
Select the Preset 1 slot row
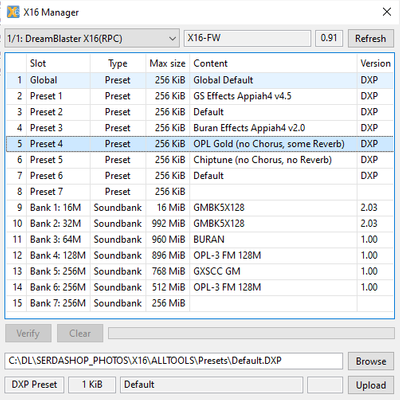click(x=200, y=96)
